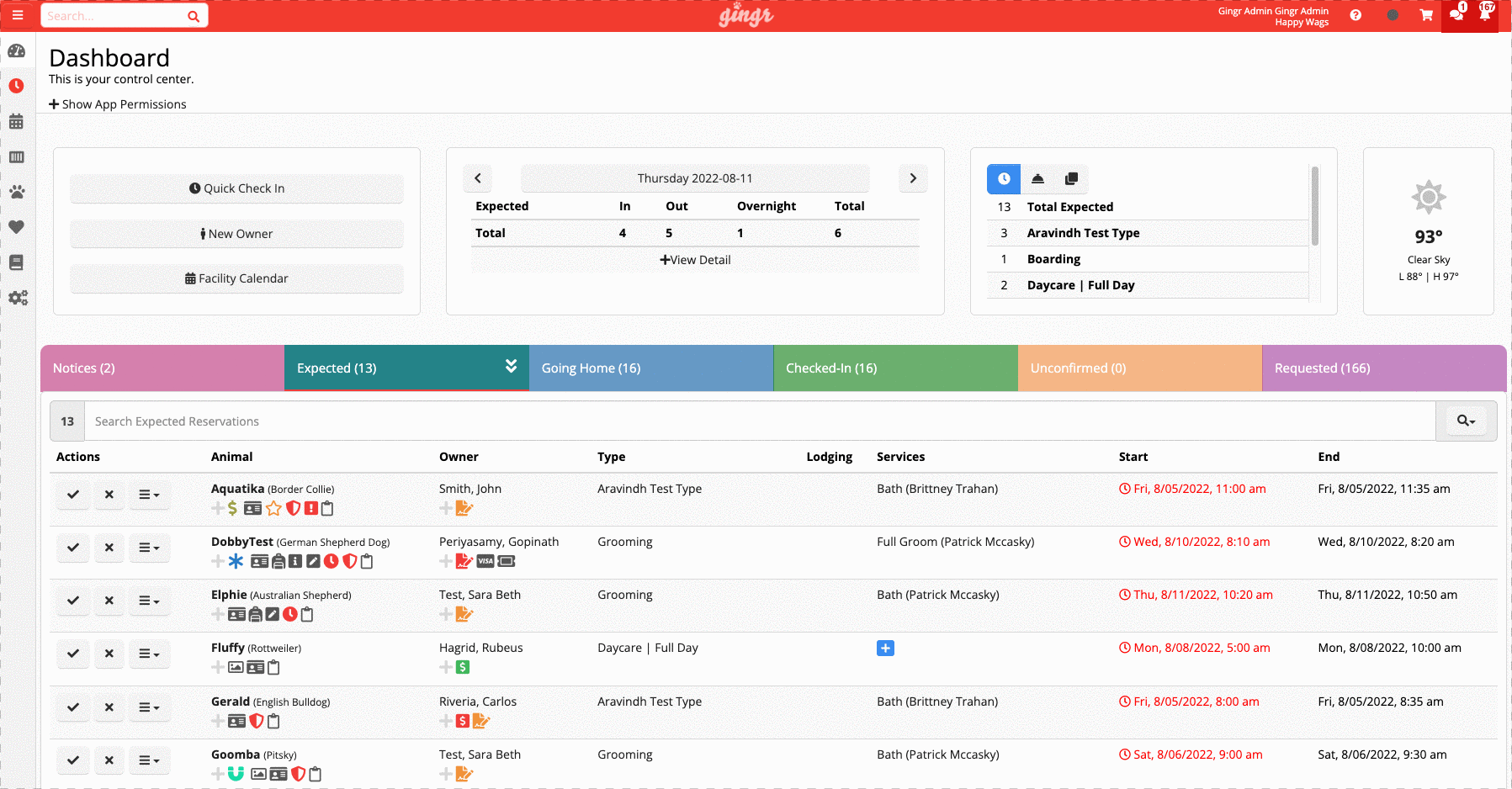Screen dimensions: 1512x789
Task: Click the Quick Check In button
Action: pos(236,188)
